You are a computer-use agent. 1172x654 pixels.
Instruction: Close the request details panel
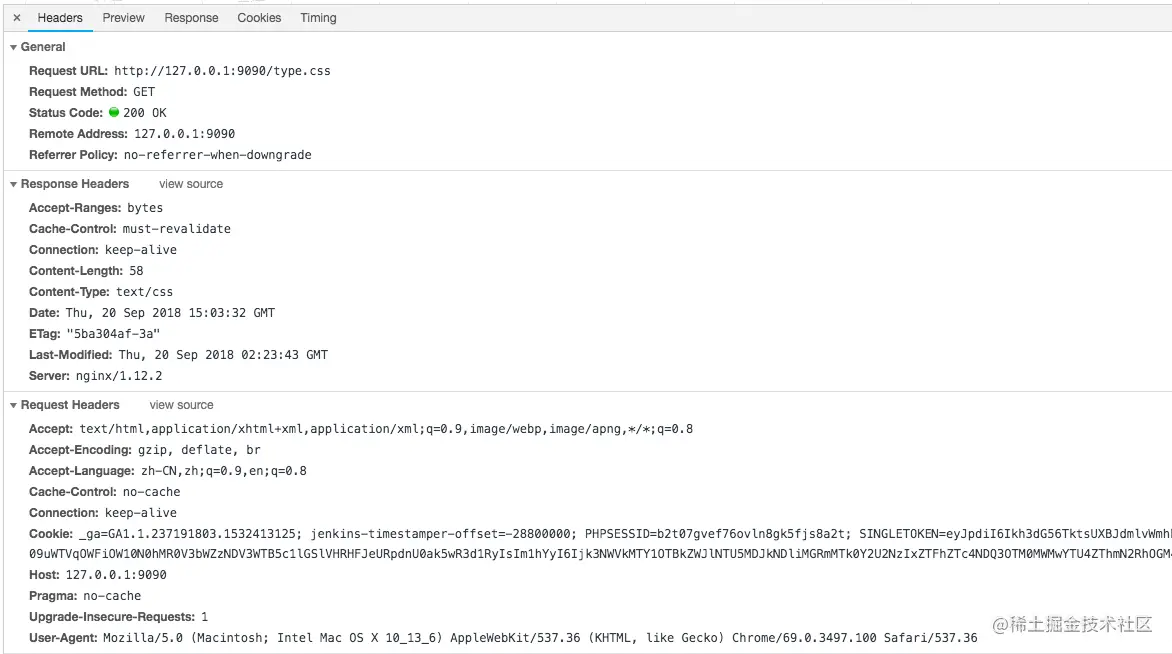pos(17,18)
